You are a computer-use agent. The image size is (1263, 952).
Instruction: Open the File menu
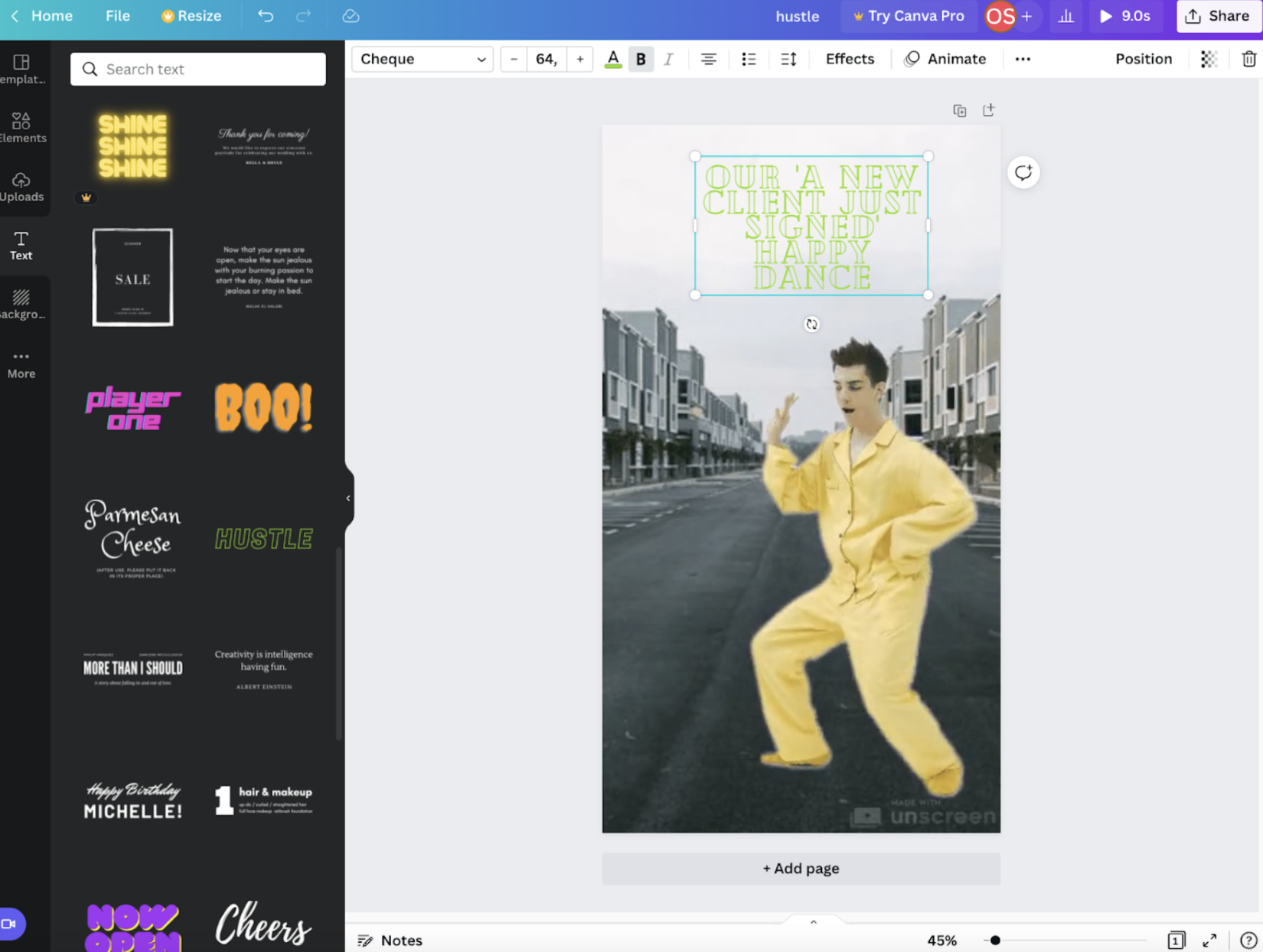coord(117,16)
